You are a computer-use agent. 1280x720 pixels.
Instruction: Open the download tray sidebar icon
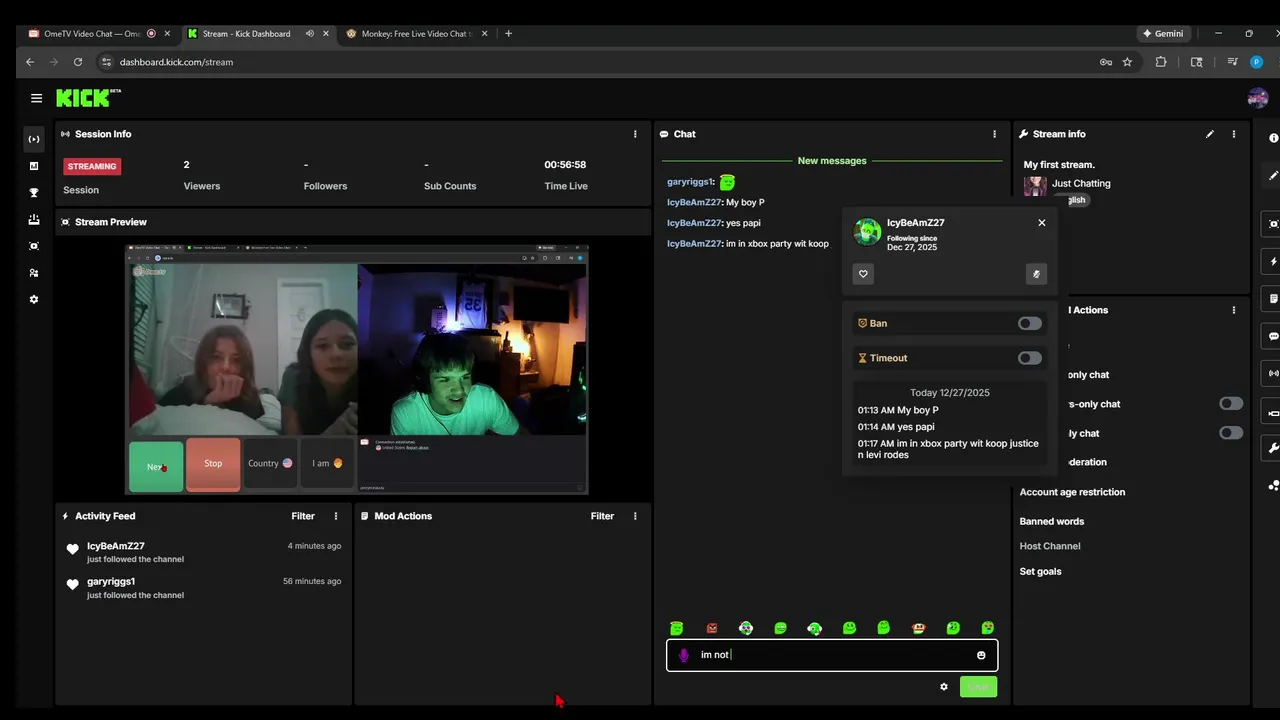(x=34, y=219)
